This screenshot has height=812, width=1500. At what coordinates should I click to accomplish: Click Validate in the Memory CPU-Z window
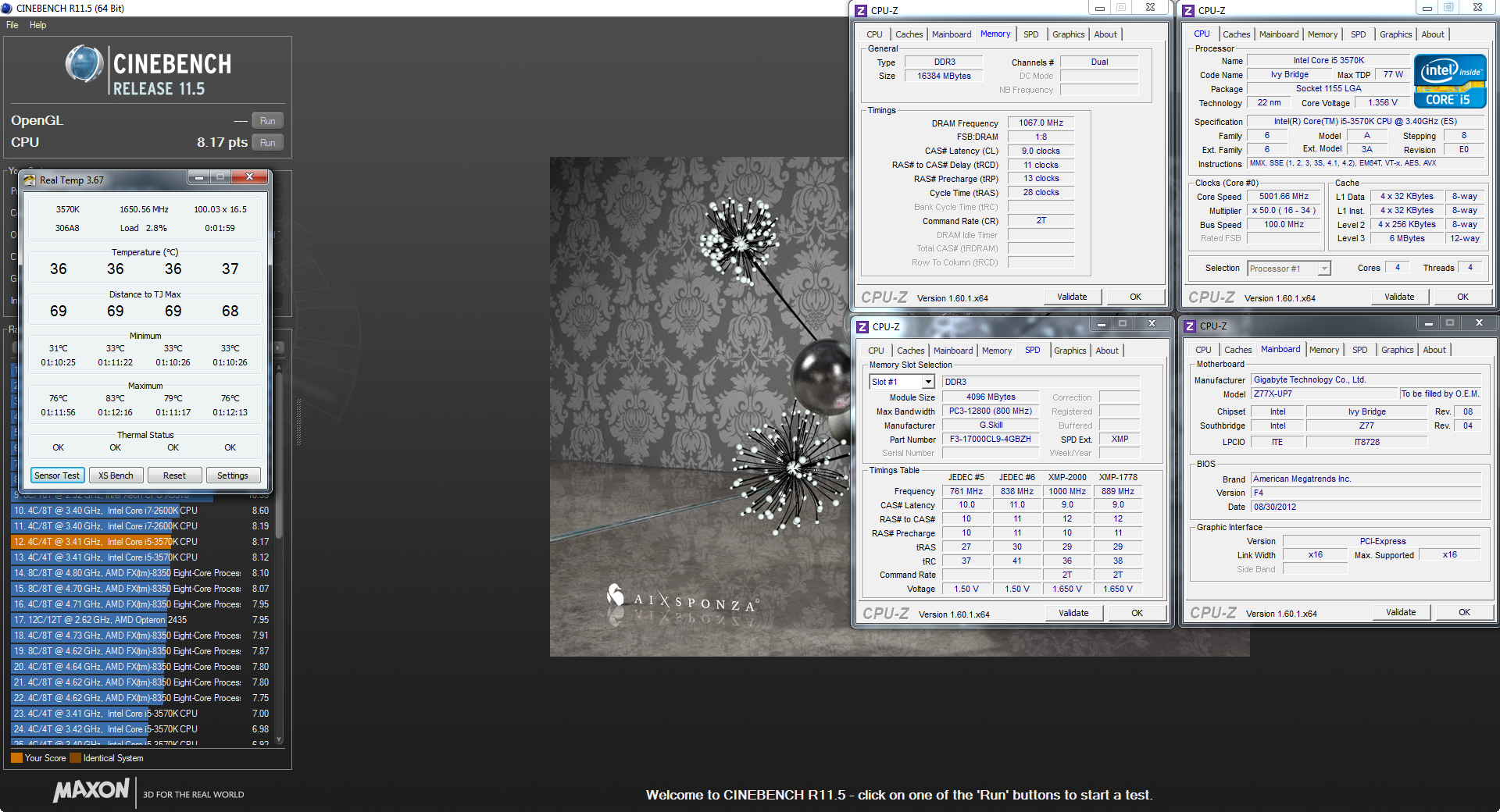[1072, 297]
